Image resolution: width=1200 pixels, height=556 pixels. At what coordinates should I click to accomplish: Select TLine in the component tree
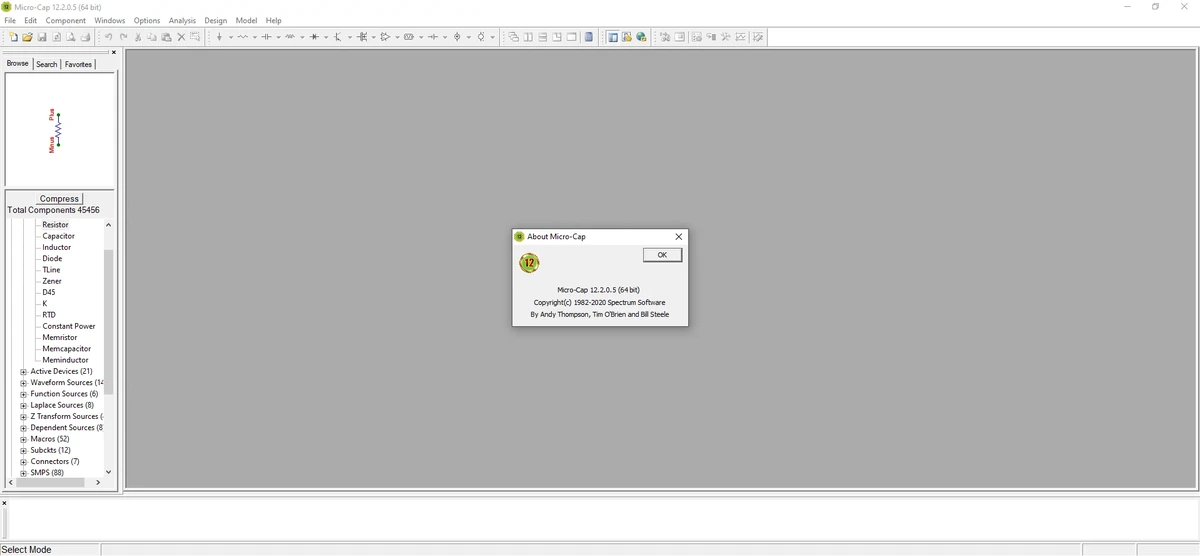(x=51, y=270)
